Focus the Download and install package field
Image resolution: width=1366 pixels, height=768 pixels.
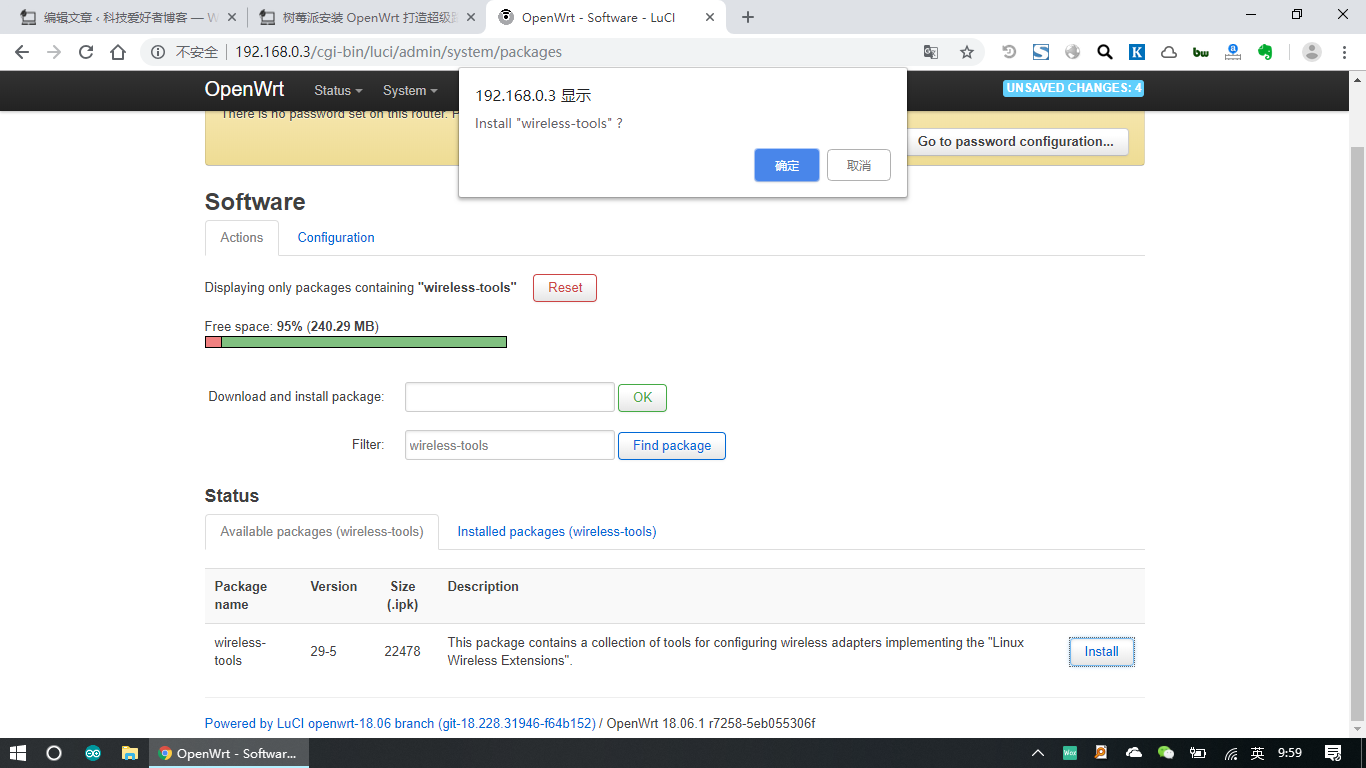[x=509, y=397]
